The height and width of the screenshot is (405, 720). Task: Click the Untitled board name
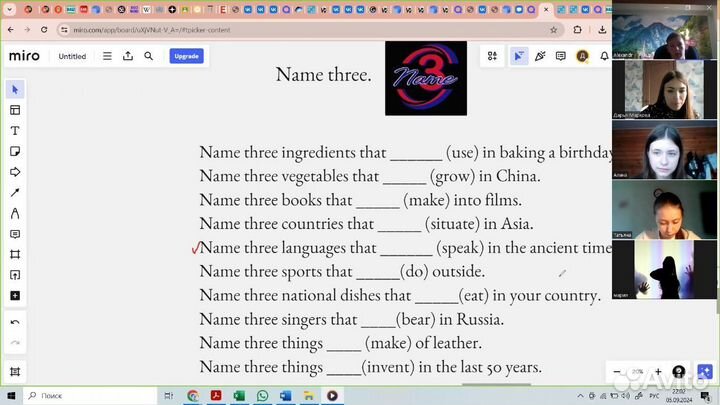(72, 57)
